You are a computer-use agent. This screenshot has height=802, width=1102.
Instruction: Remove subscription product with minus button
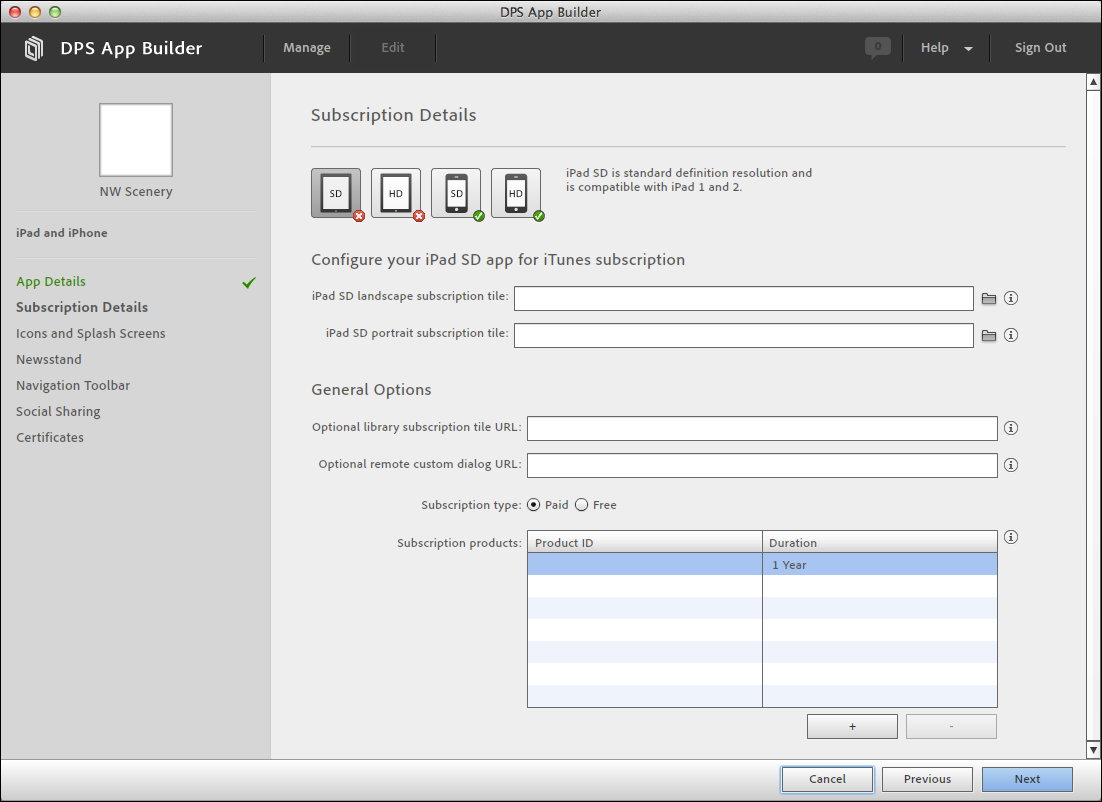click(x=951, y=727)
